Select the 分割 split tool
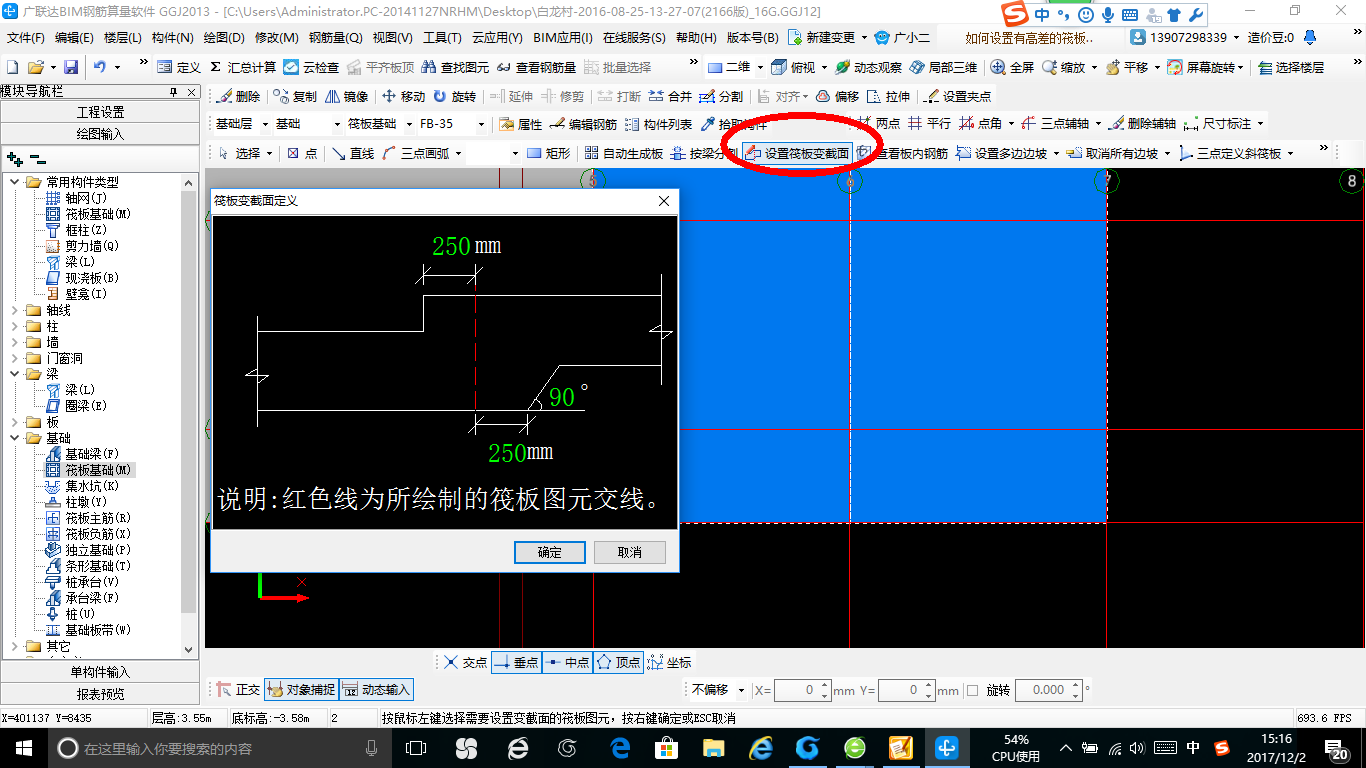Viewport: 1366px width, 768px height. click(721, 96)
